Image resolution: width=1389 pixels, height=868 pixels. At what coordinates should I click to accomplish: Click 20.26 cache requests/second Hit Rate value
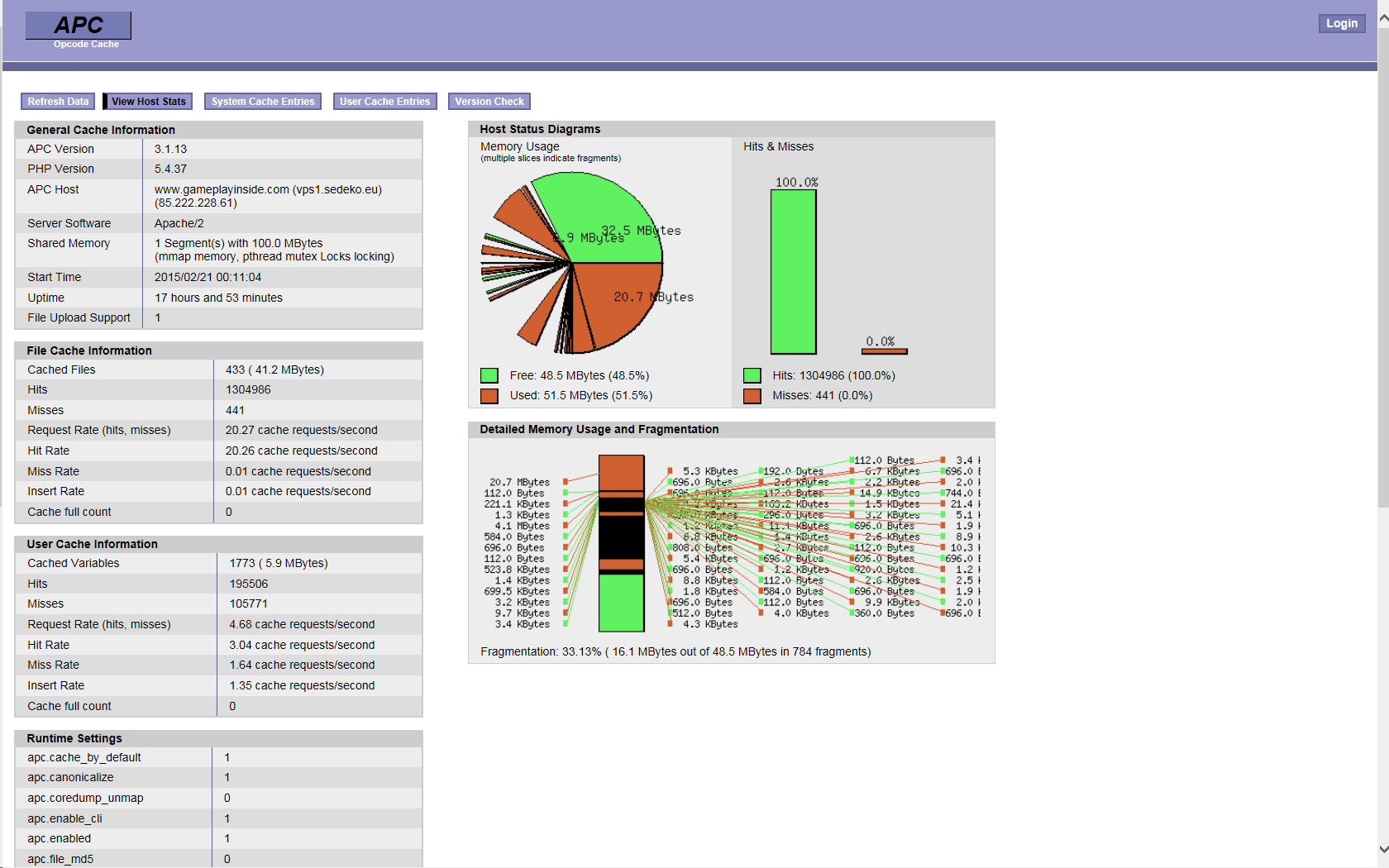(302, 451)
